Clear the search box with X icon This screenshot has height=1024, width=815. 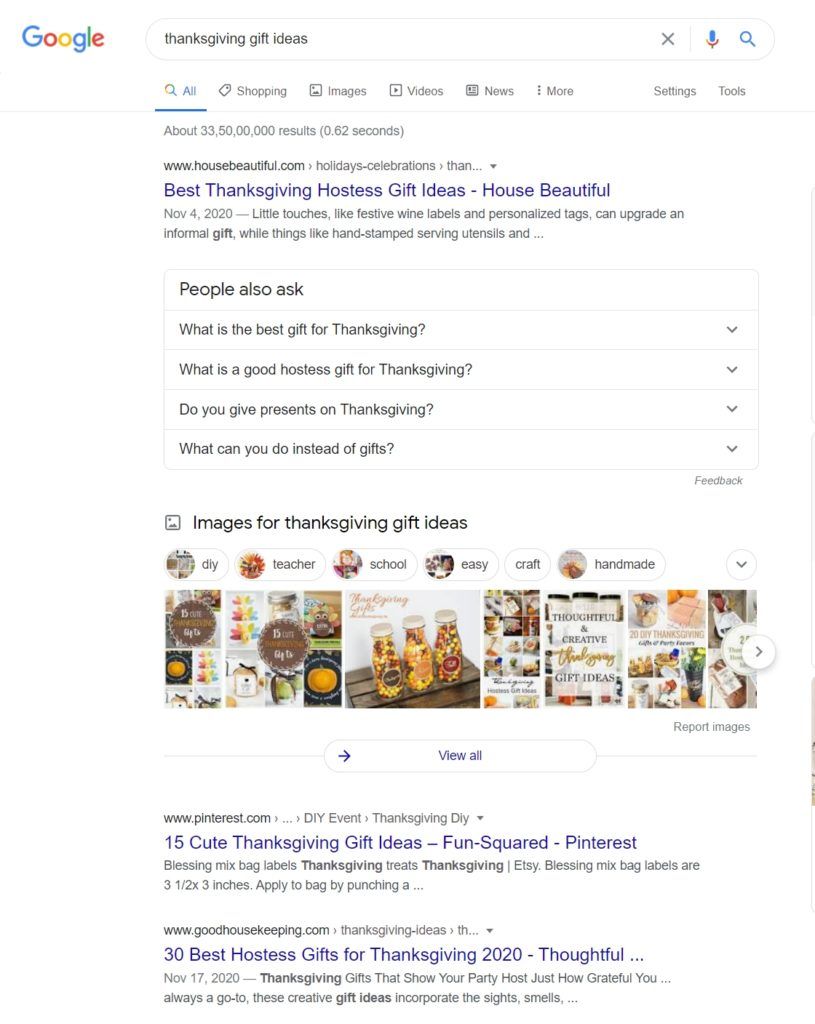coord(667,39)
